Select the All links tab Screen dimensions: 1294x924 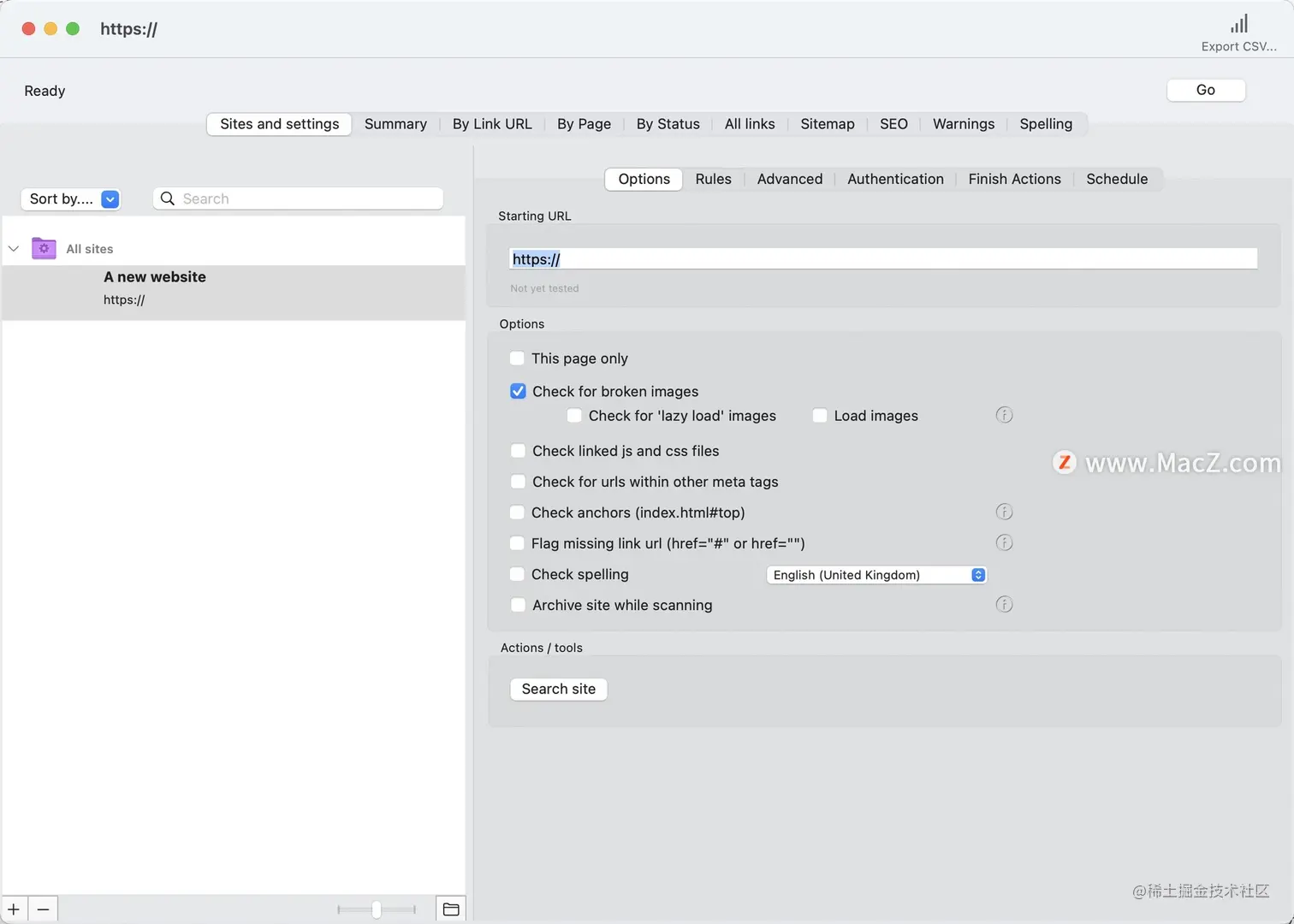750,124
